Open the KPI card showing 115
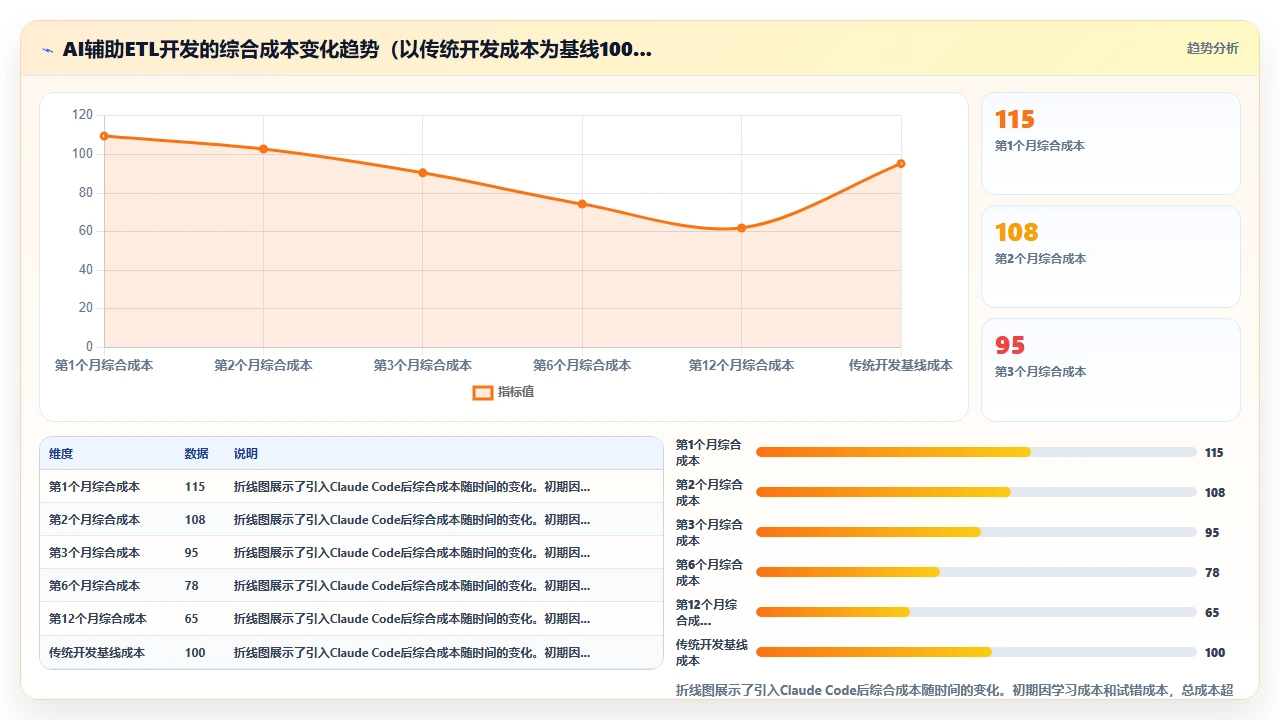The height and width of the screenshot is (720, 1280). [x=1111, y=143]
